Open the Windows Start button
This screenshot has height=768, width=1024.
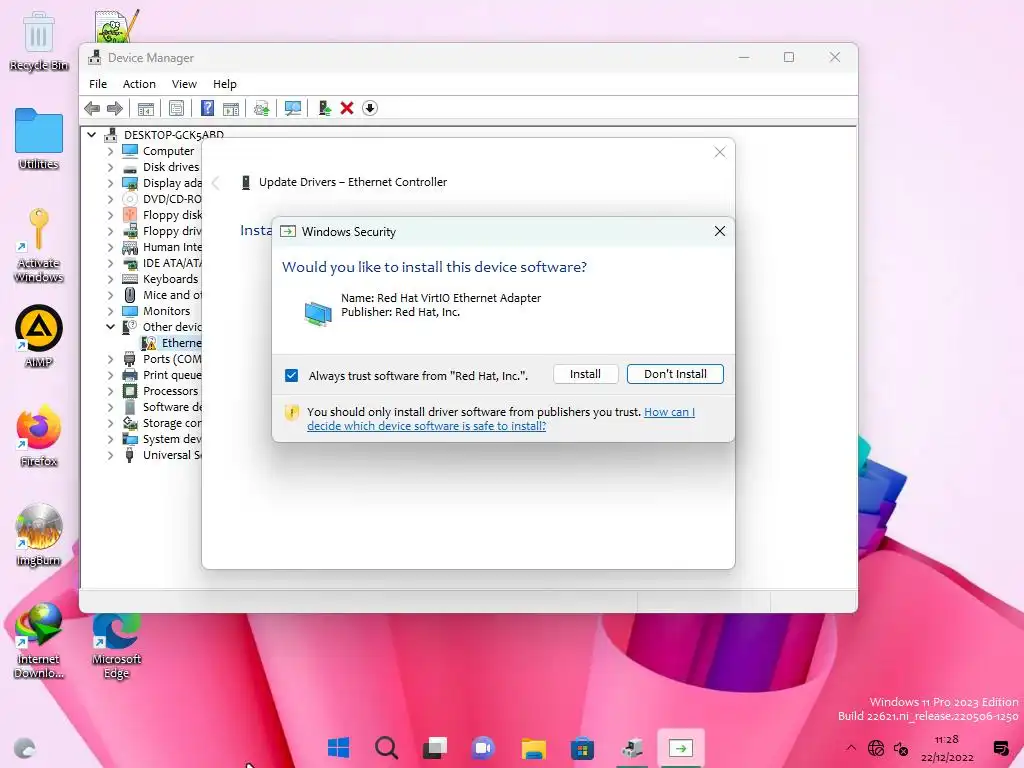click(x=338, y=748)
